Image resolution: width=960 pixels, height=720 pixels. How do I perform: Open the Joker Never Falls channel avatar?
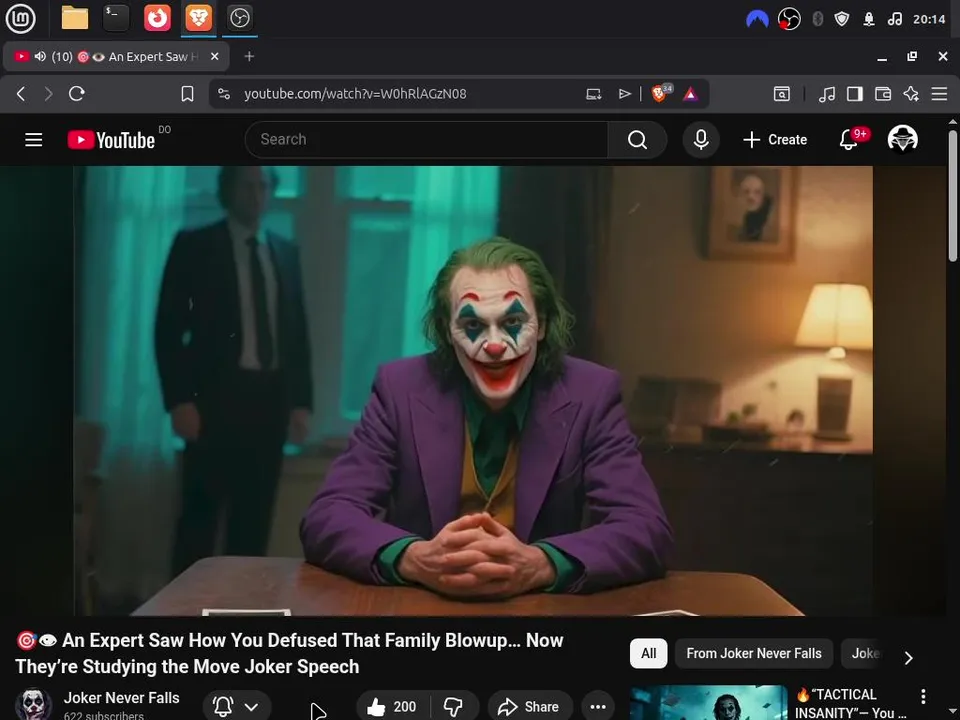coord(34,704)
